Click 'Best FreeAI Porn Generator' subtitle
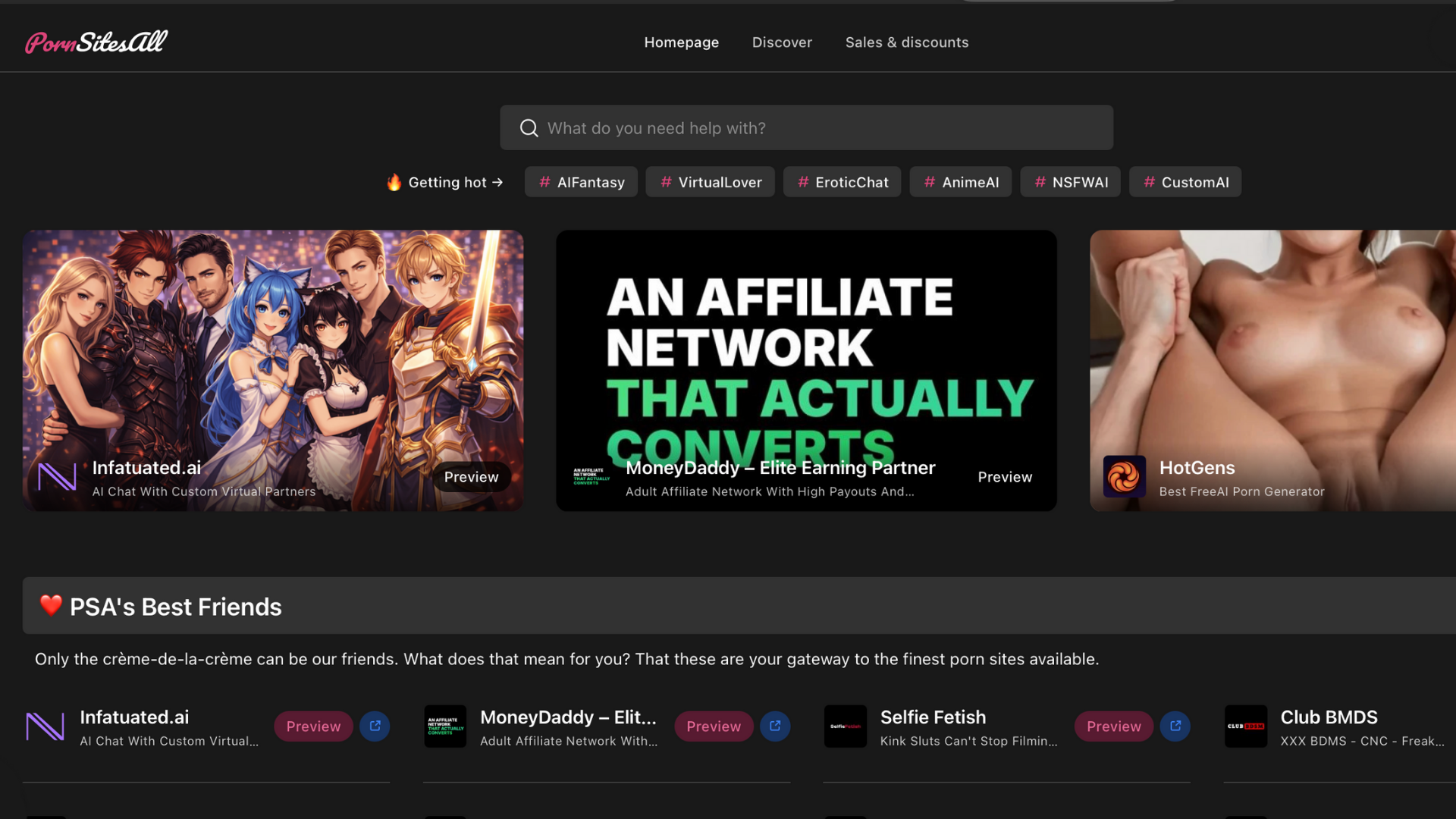Viewport: 1456px width, 819px height. coord(1241,491)
